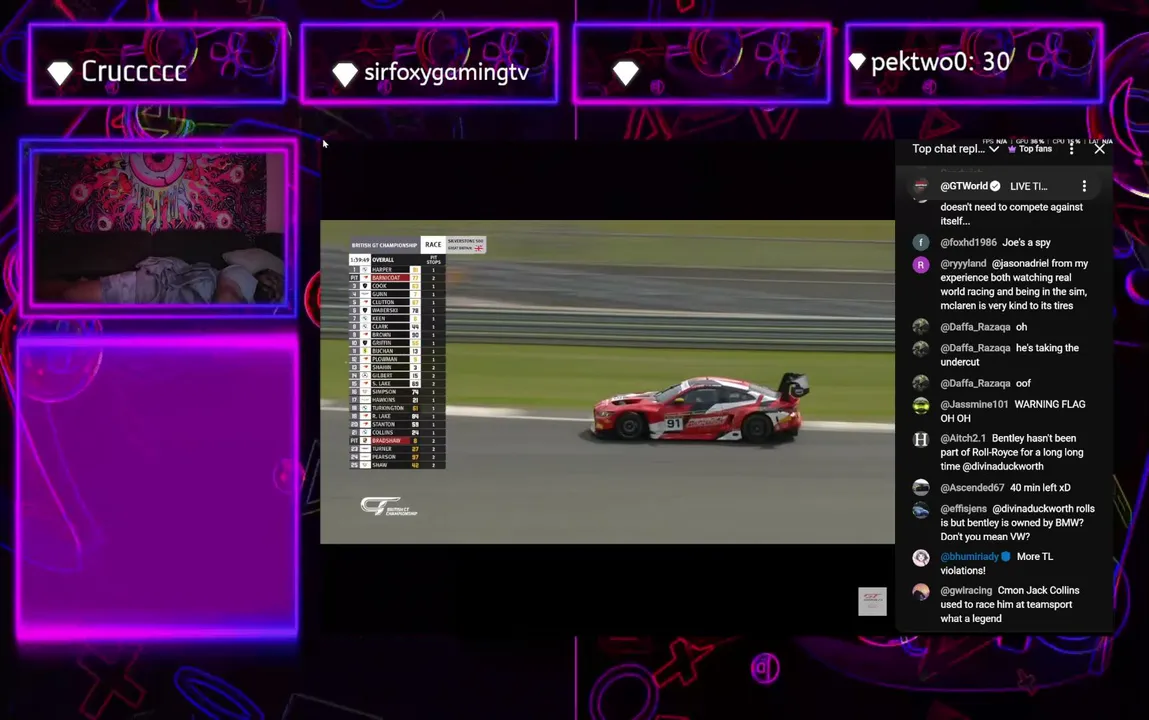Click the Cruccccc name label

133,72
